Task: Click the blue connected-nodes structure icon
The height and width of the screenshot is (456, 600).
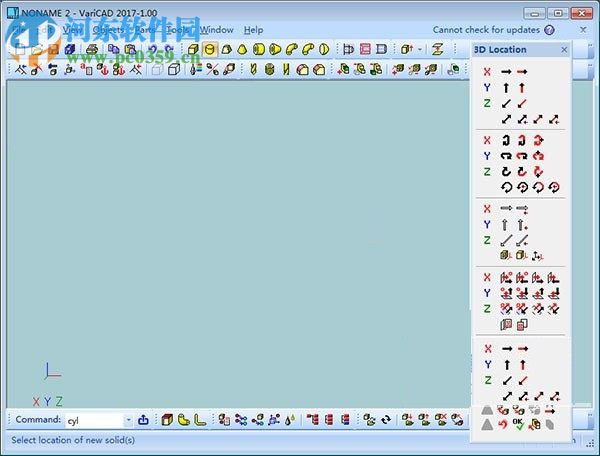Action: [241, 420]
